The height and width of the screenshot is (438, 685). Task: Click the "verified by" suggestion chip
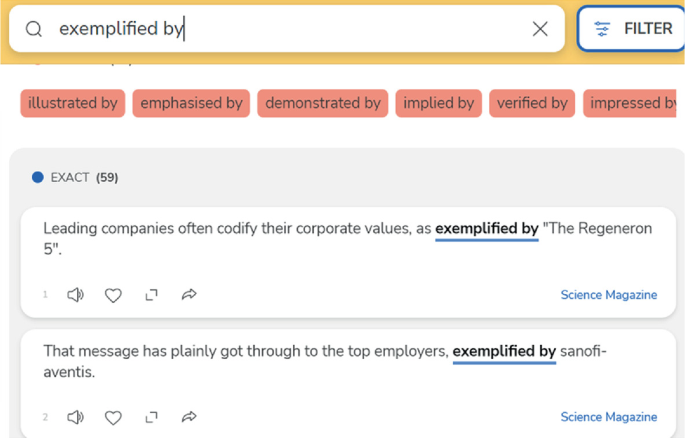(x=532, y=103)
